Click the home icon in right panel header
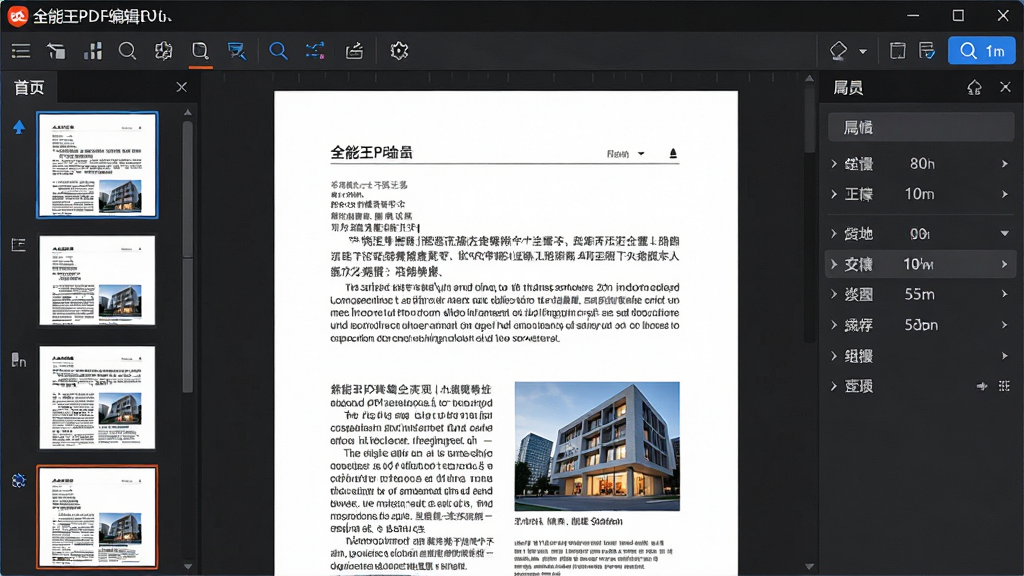1024x576 pixels. 974,88
